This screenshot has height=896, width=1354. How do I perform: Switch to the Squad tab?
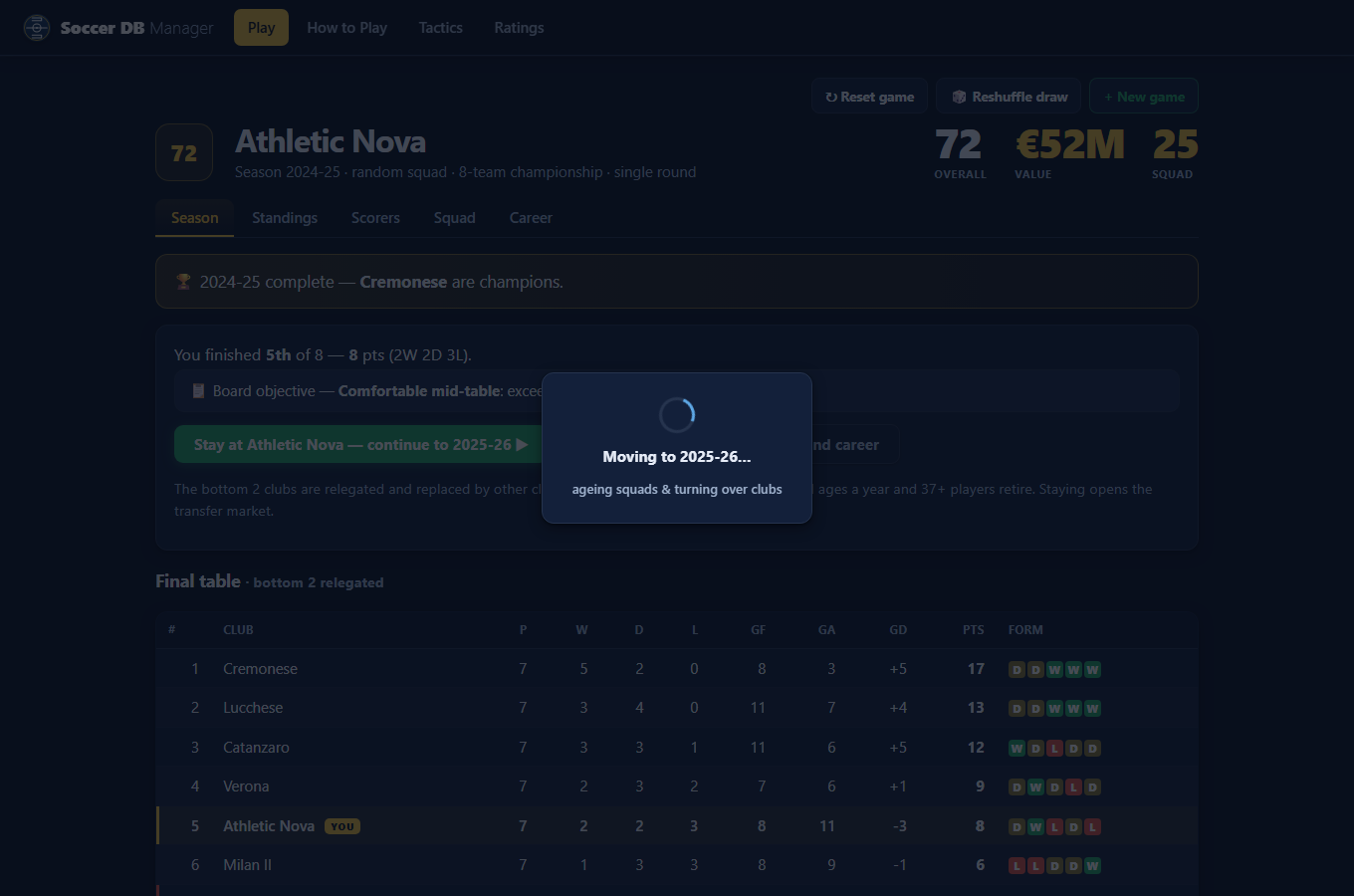(x=454, y=218)
